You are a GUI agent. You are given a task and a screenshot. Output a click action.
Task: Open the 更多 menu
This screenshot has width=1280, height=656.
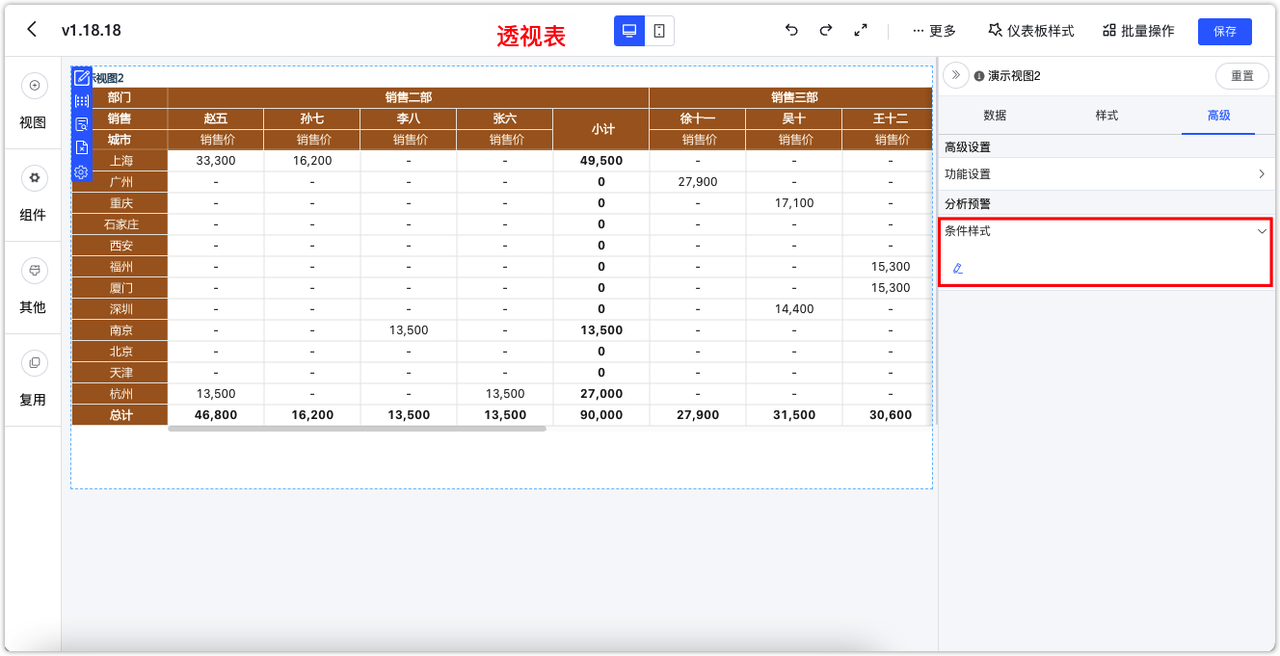click(x=934, y=31)
